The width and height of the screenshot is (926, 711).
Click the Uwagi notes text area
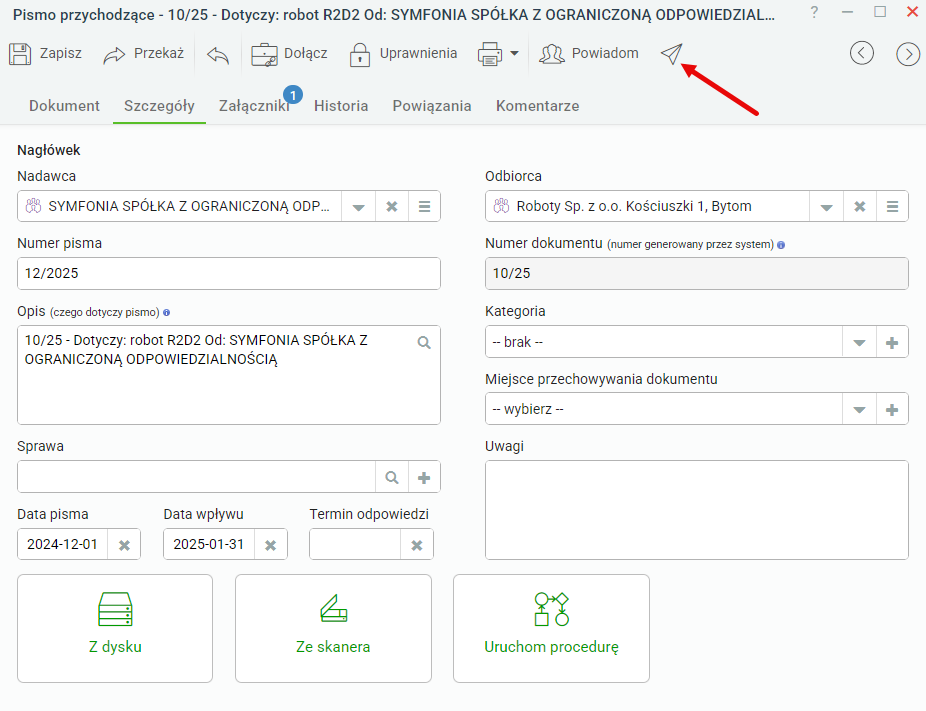pos(697,510)
